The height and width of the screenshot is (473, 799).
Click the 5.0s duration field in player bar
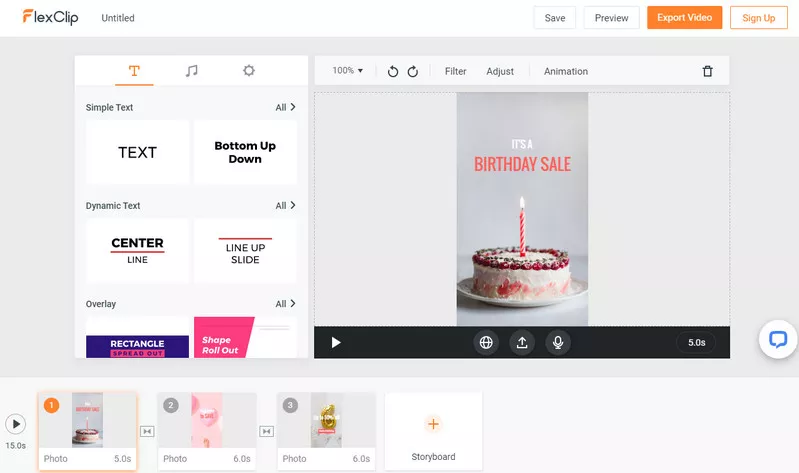(697, 343)
